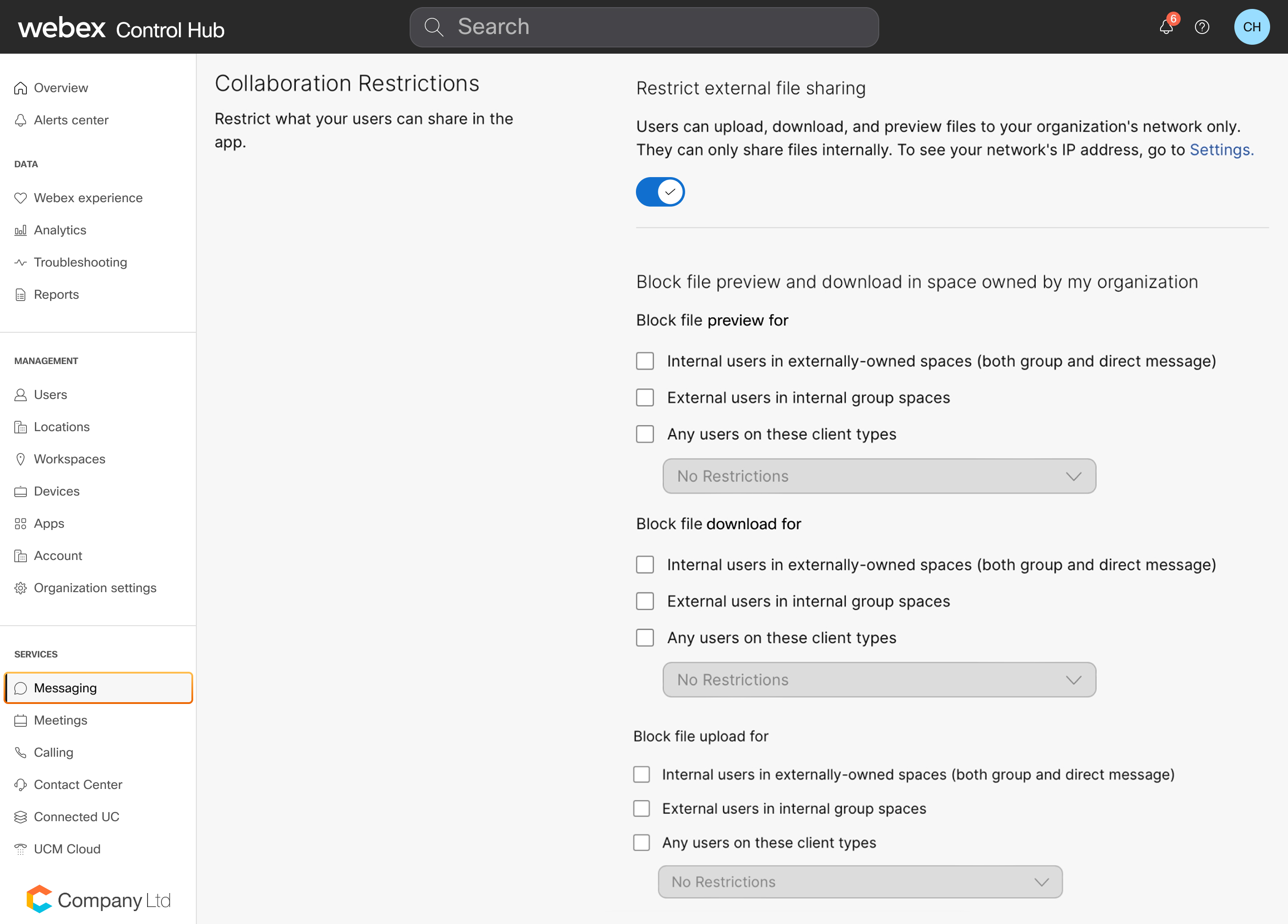Open the file preview No Restrictions dropdown
Image resolution: width=1288 pixels, height=924 pixels.
(x=879, y=476)
